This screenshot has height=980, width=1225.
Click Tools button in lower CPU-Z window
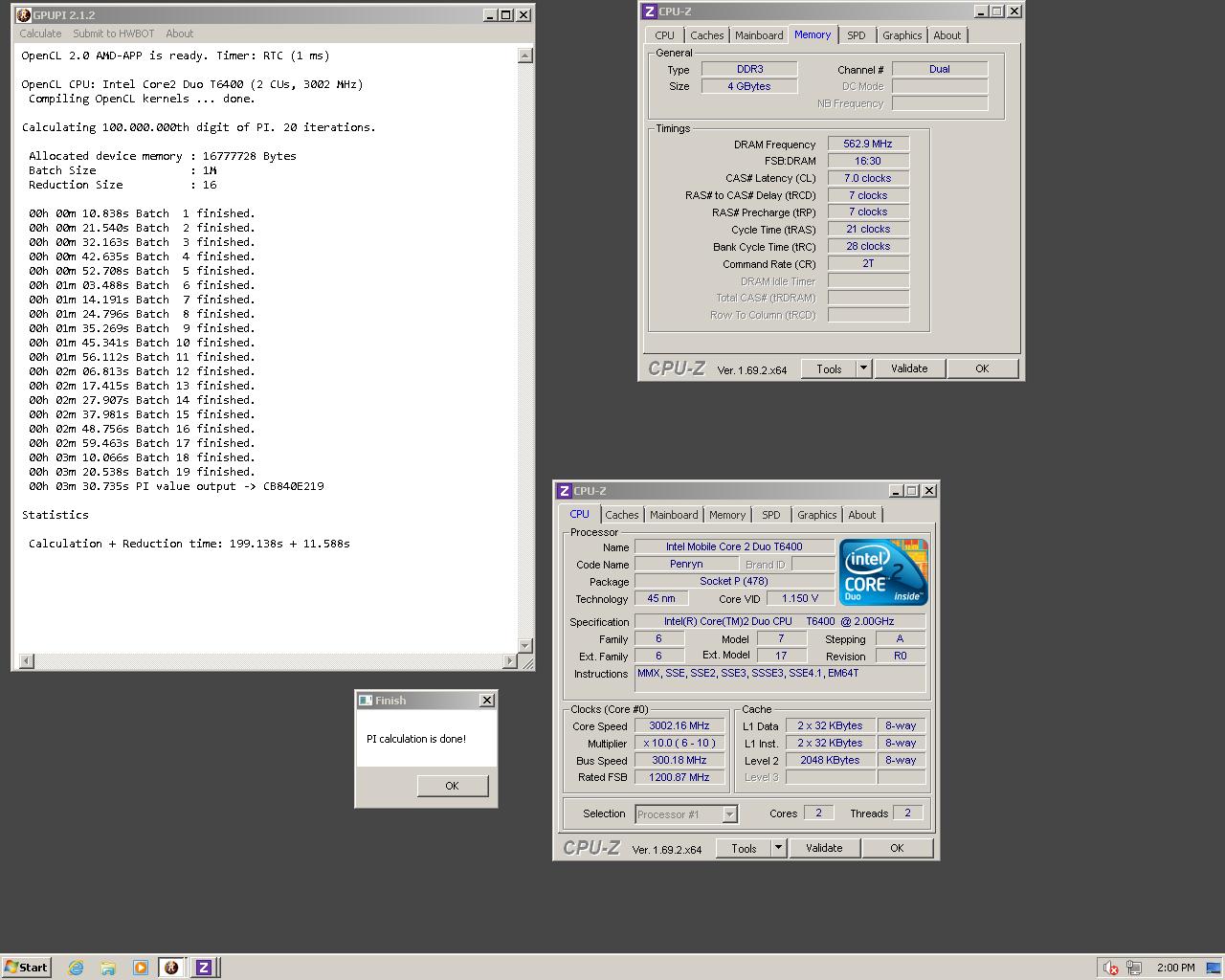coord(744,848)
